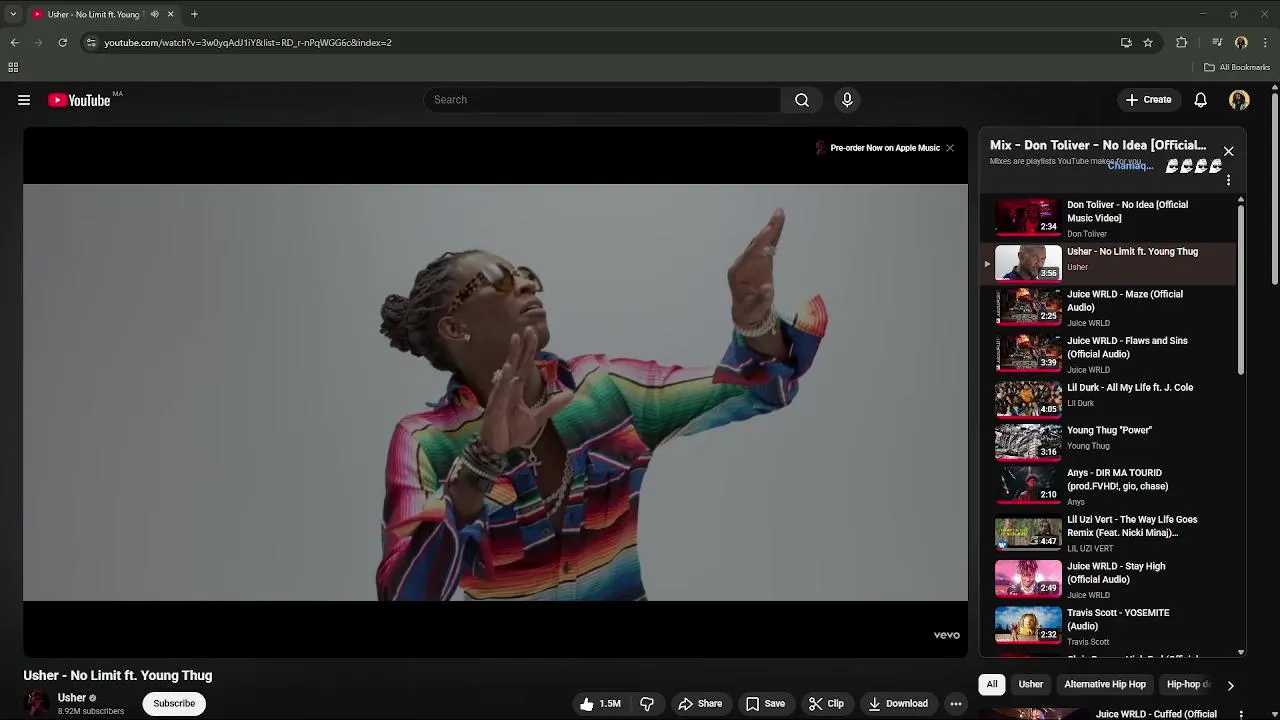Image resolution: width=1280 pixels, height=720 pixels.
Task: Subscribe to the Usher channel
Action: [174, 703]
